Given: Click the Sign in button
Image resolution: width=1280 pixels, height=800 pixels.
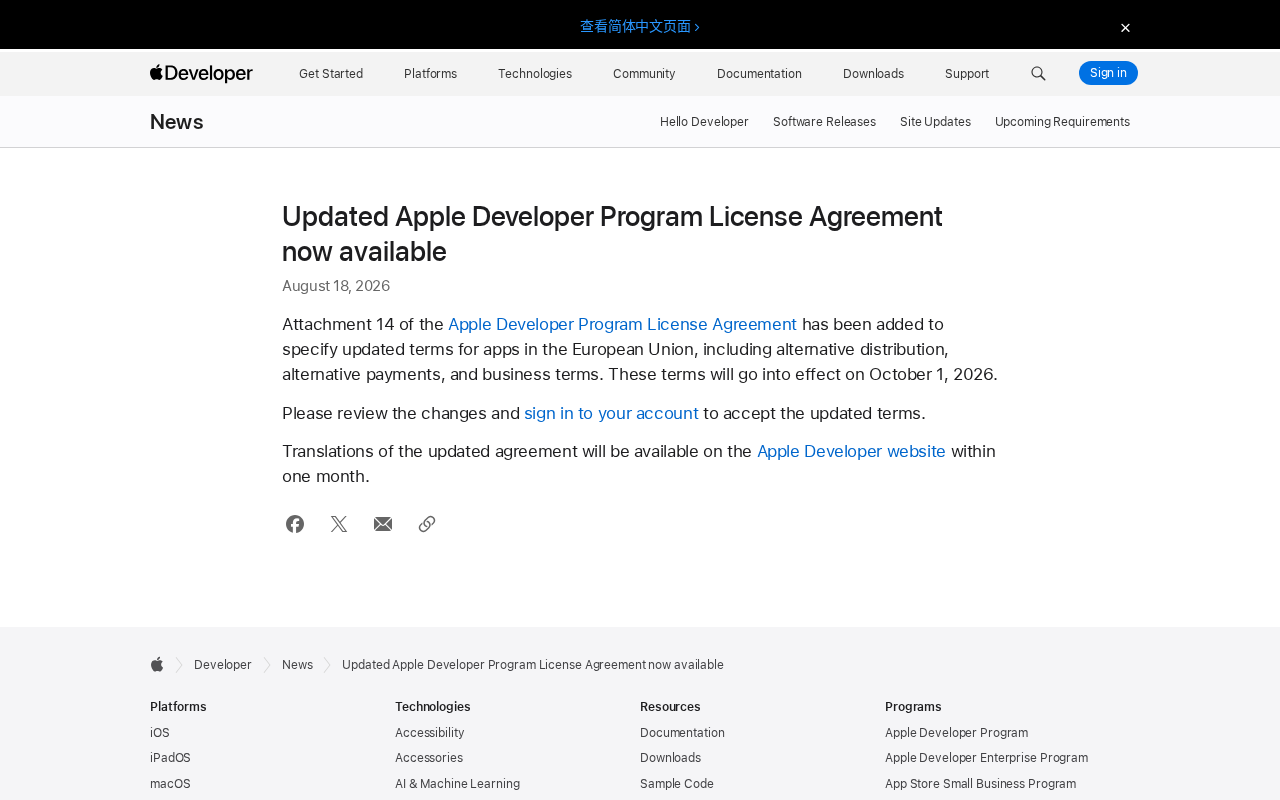Looking at the screenshot, I should [x=1108, y=73].
